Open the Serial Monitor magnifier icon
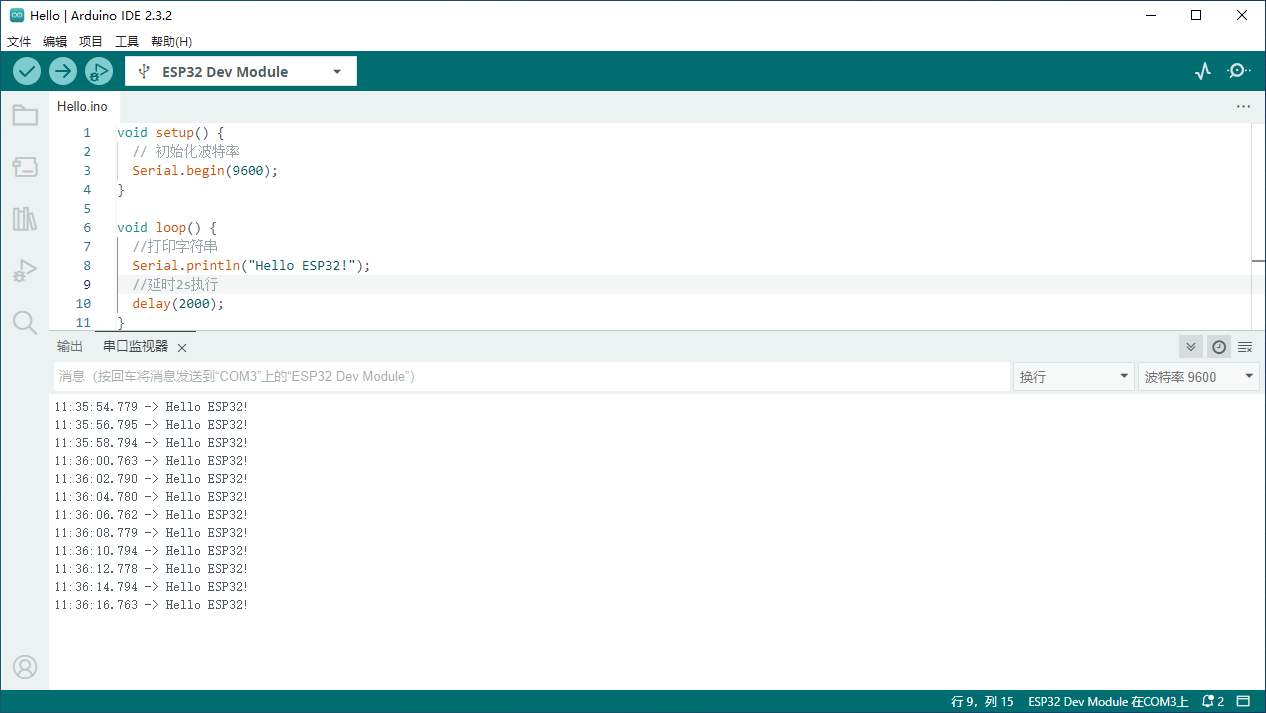1266x713 pixels. click(x=1239, y=71)
